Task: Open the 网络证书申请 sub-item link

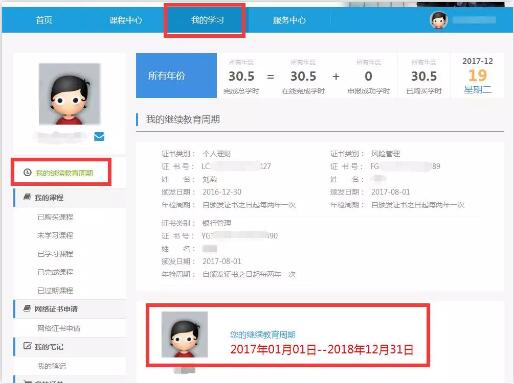Action: point(59,328)
